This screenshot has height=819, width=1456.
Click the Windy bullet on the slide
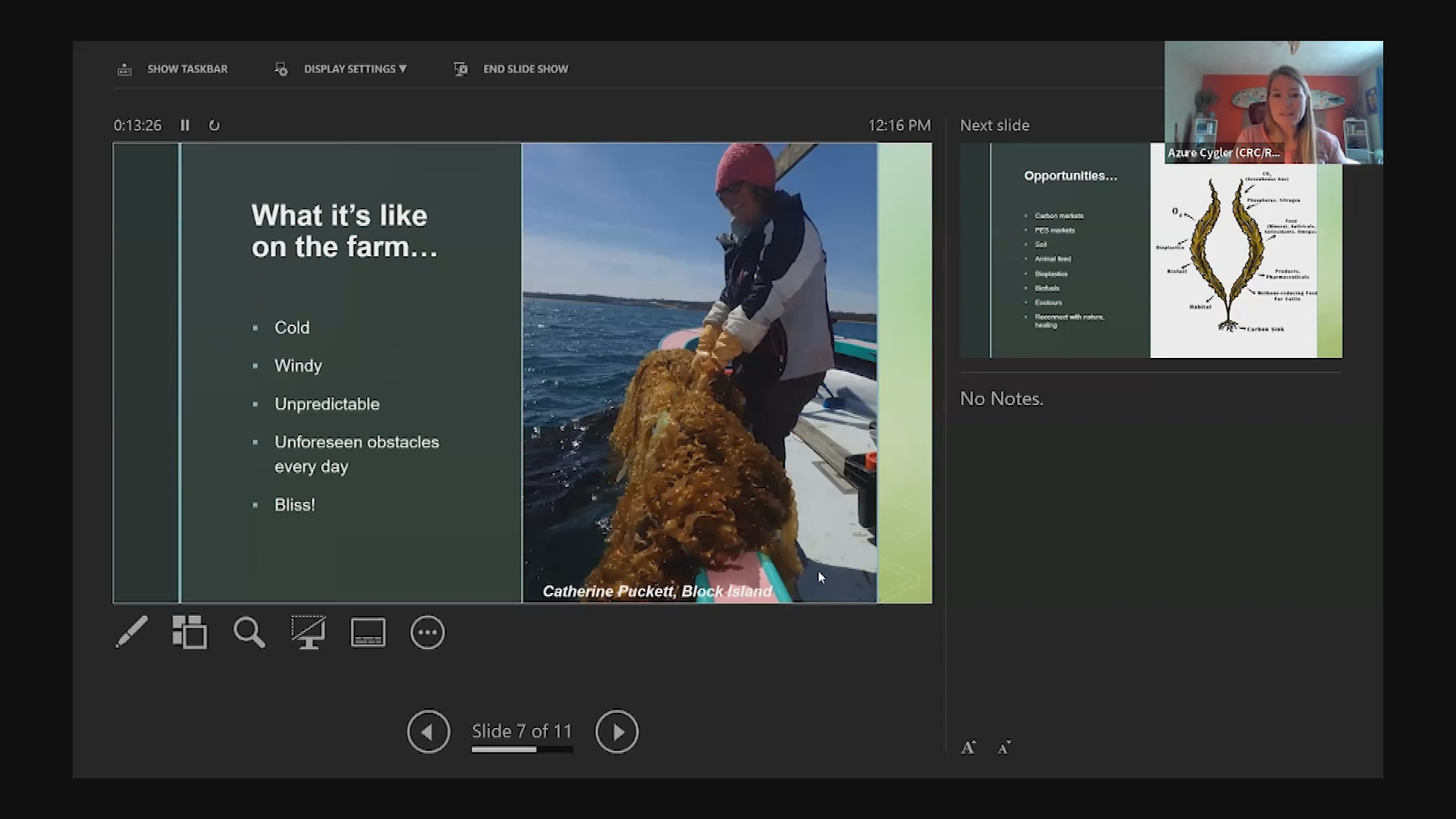(x=298, y=366)
